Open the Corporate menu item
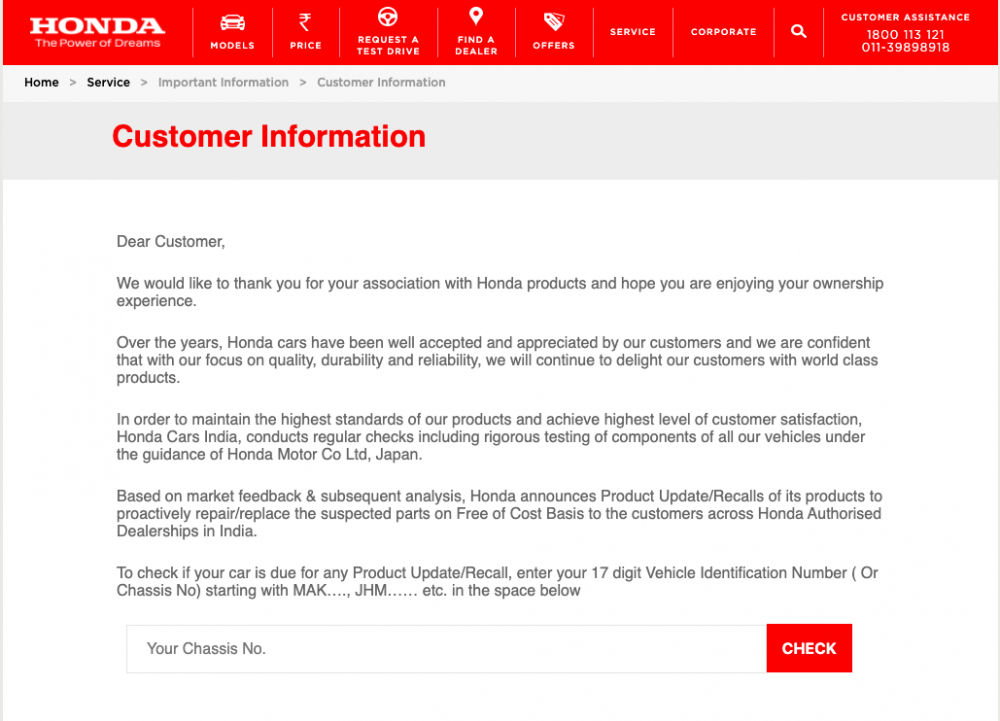The width and height of the screenshot is (1000, 721). [723, 32]
